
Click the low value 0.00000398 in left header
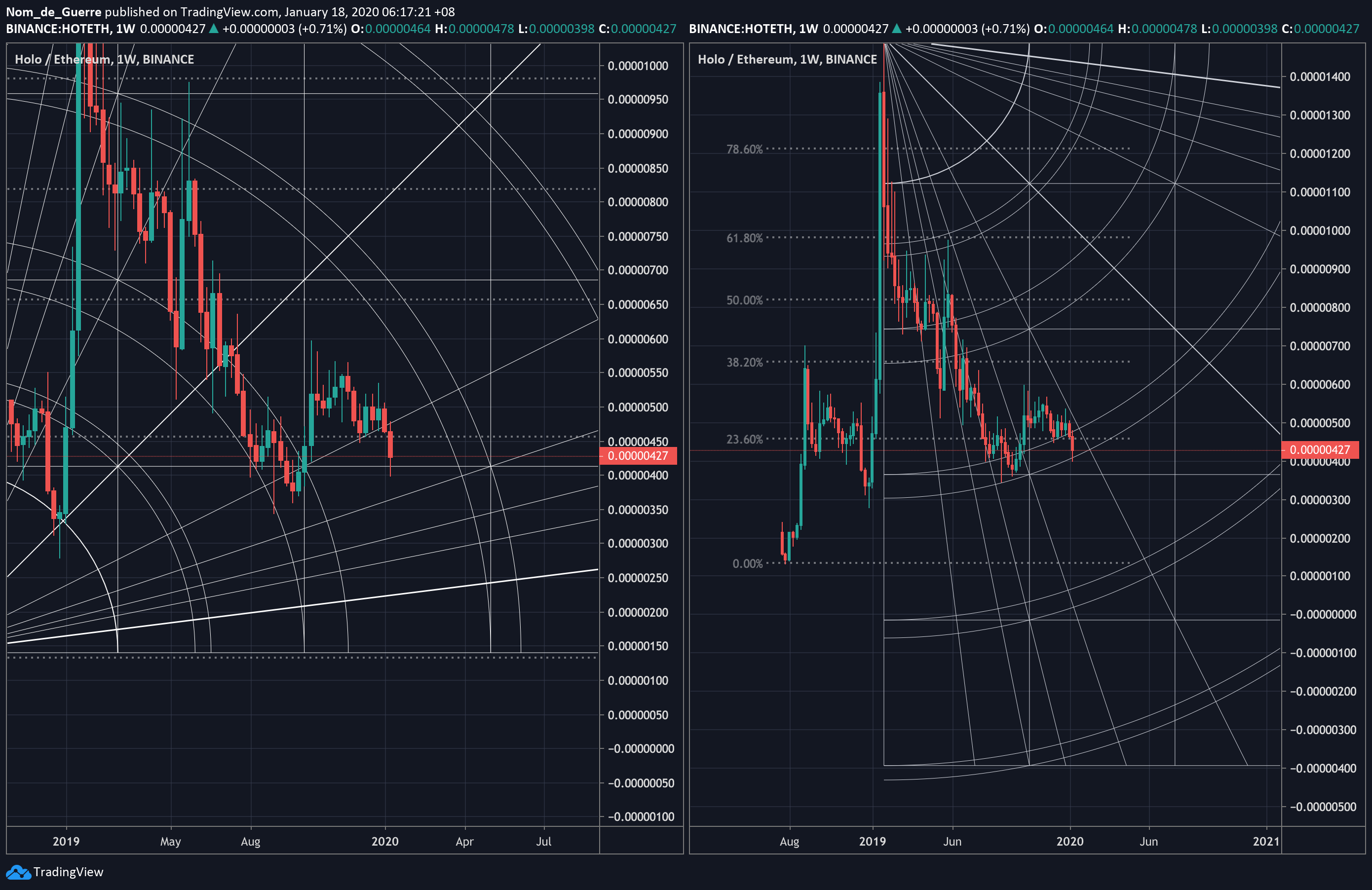(x=562, y=29)
